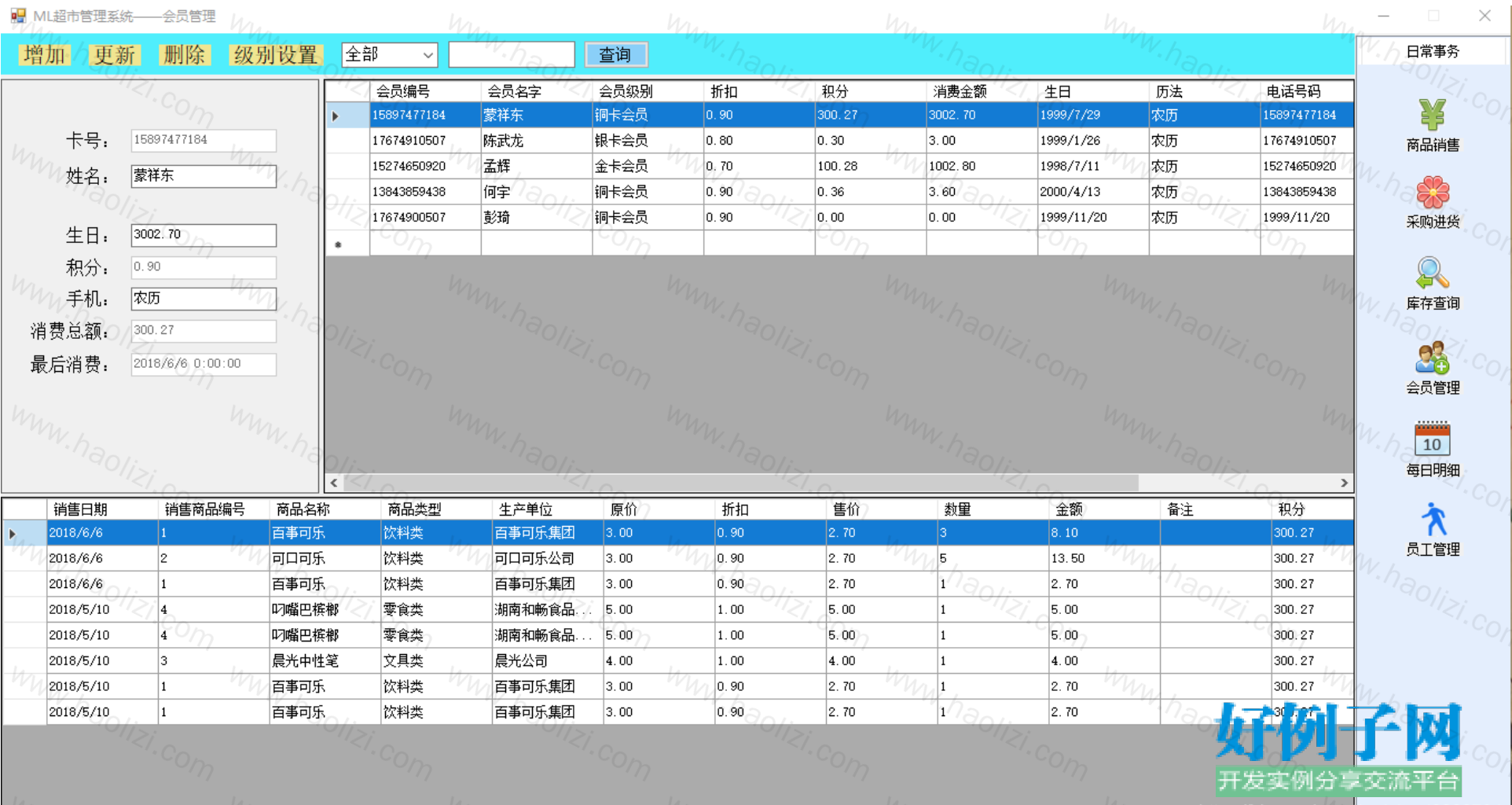Sort by 会员名字 column header
1512x805 pixels.
click(x=537, y=91)
